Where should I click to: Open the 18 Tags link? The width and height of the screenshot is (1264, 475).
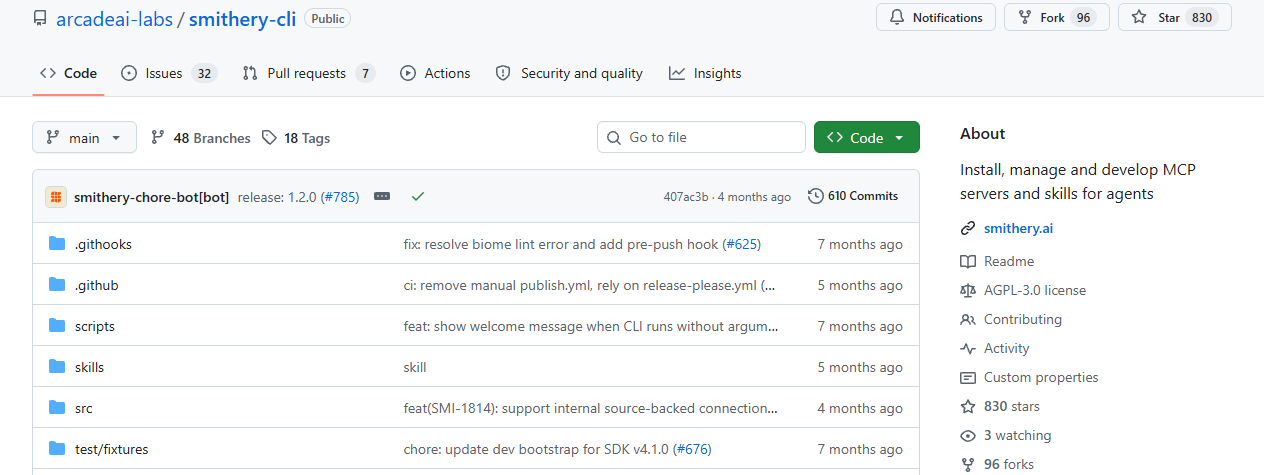click(x=296, y=138)
